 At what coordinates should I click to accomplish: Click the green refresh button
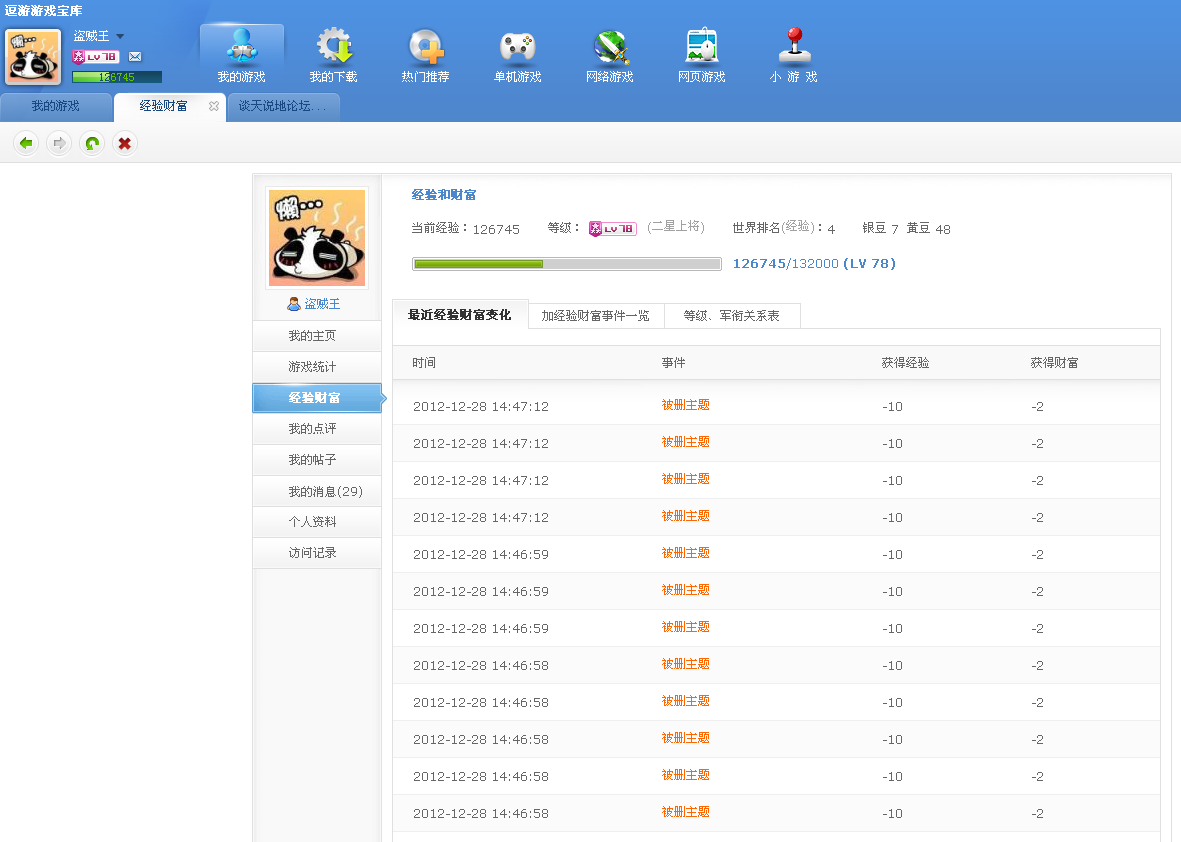pyautogui.click(x=92, y=143)
